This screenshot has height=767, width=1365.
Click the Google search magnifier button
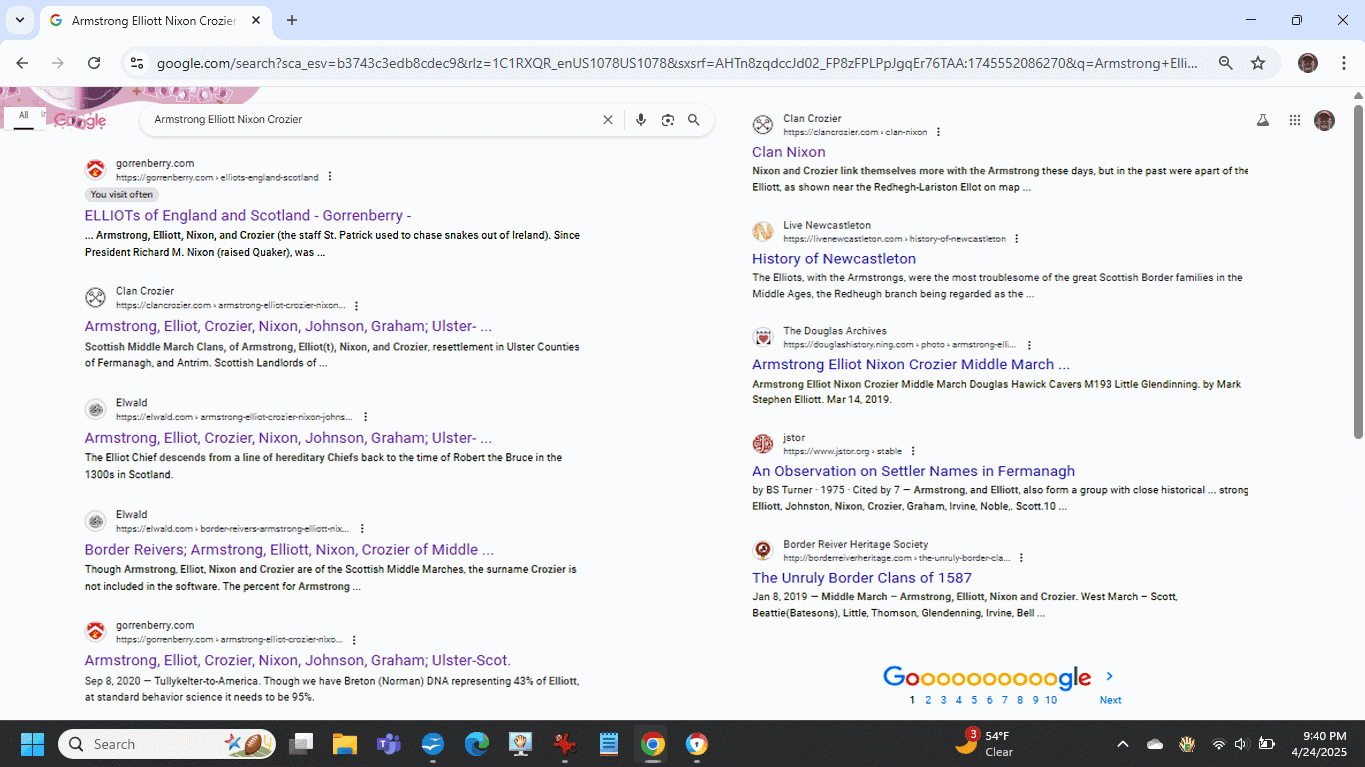tap(694, 120)
